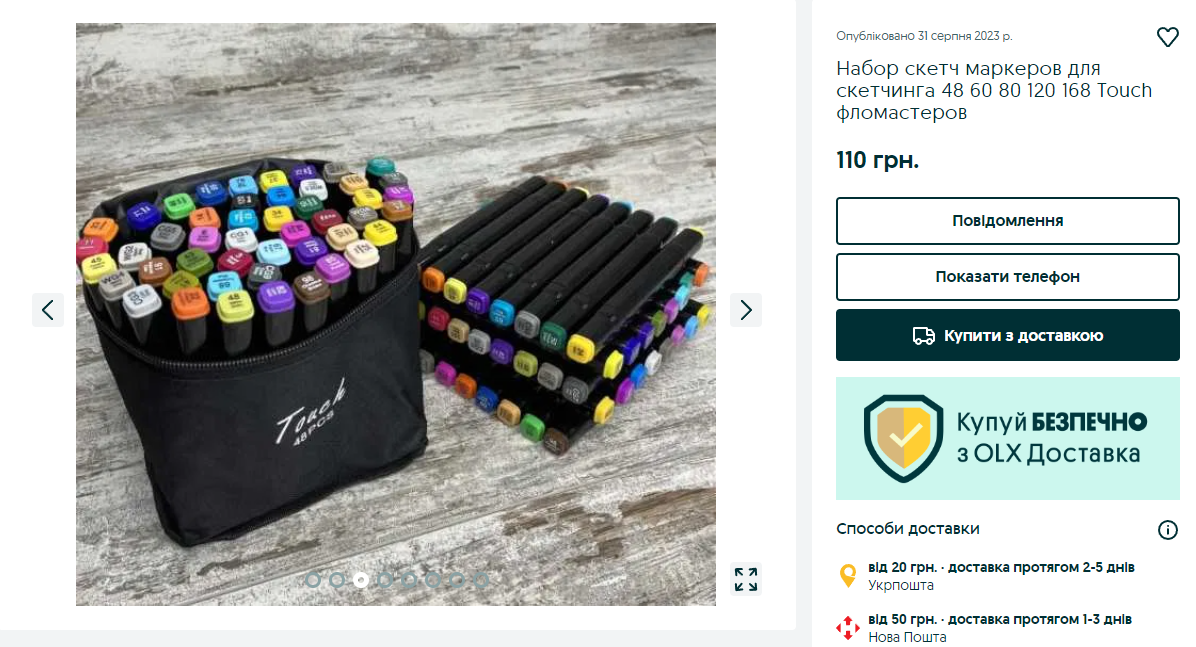Click the main marker set product photo
Screen dimensions: 1196x647
[396, 314]
